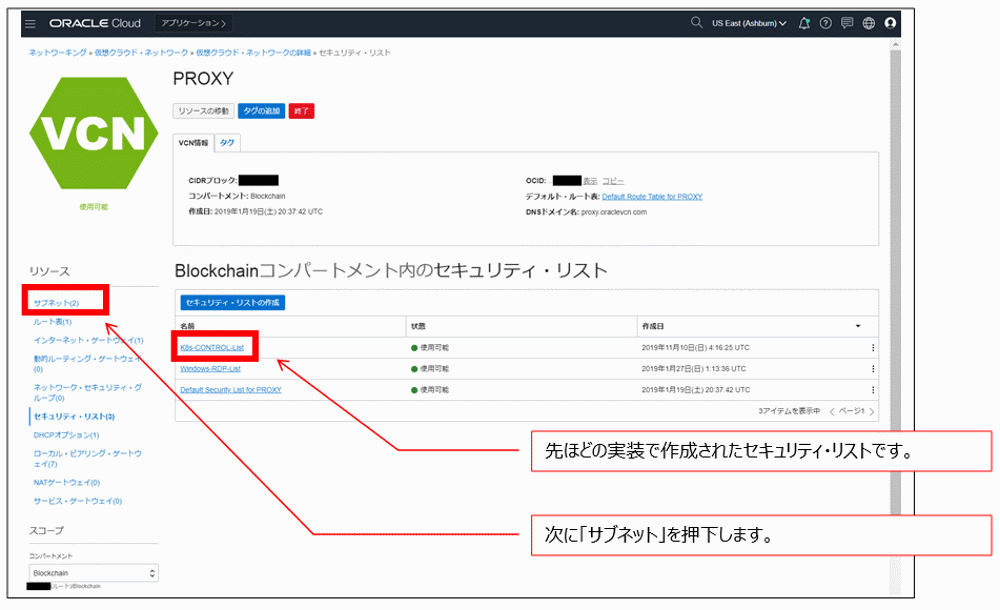Viewport: 1000px width, 610px height.
Task: Open kebab menu for K8s-CONTROL-List row
Action: tap(872, 346)
